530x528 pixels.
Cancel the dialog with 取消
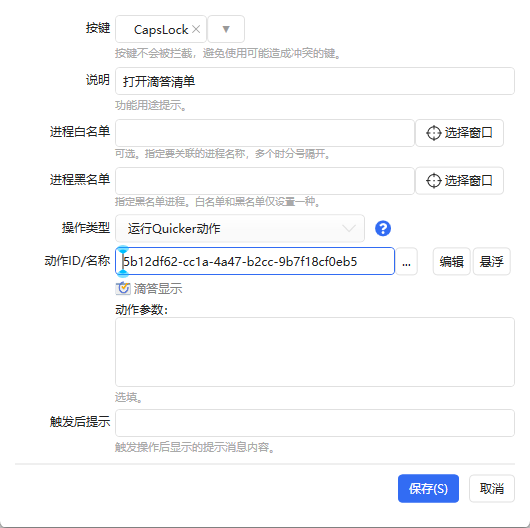(x=492, y=488)
